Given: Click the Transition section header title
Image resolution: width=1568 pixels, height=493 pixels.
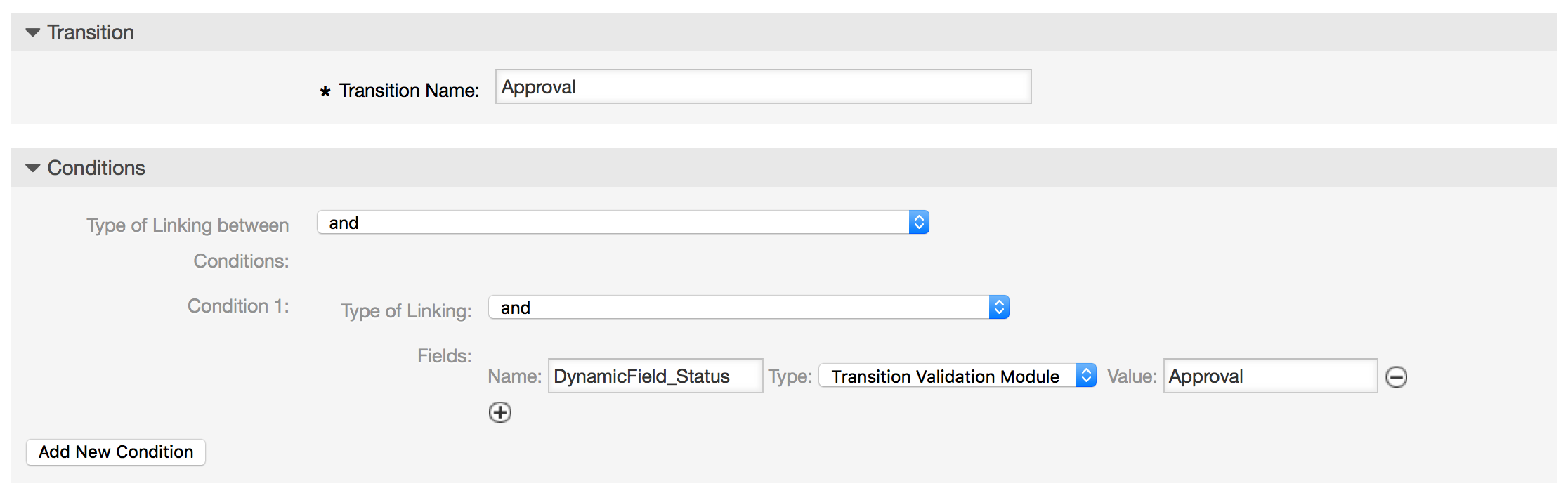Looking at the screenshot, I should 91,32.
